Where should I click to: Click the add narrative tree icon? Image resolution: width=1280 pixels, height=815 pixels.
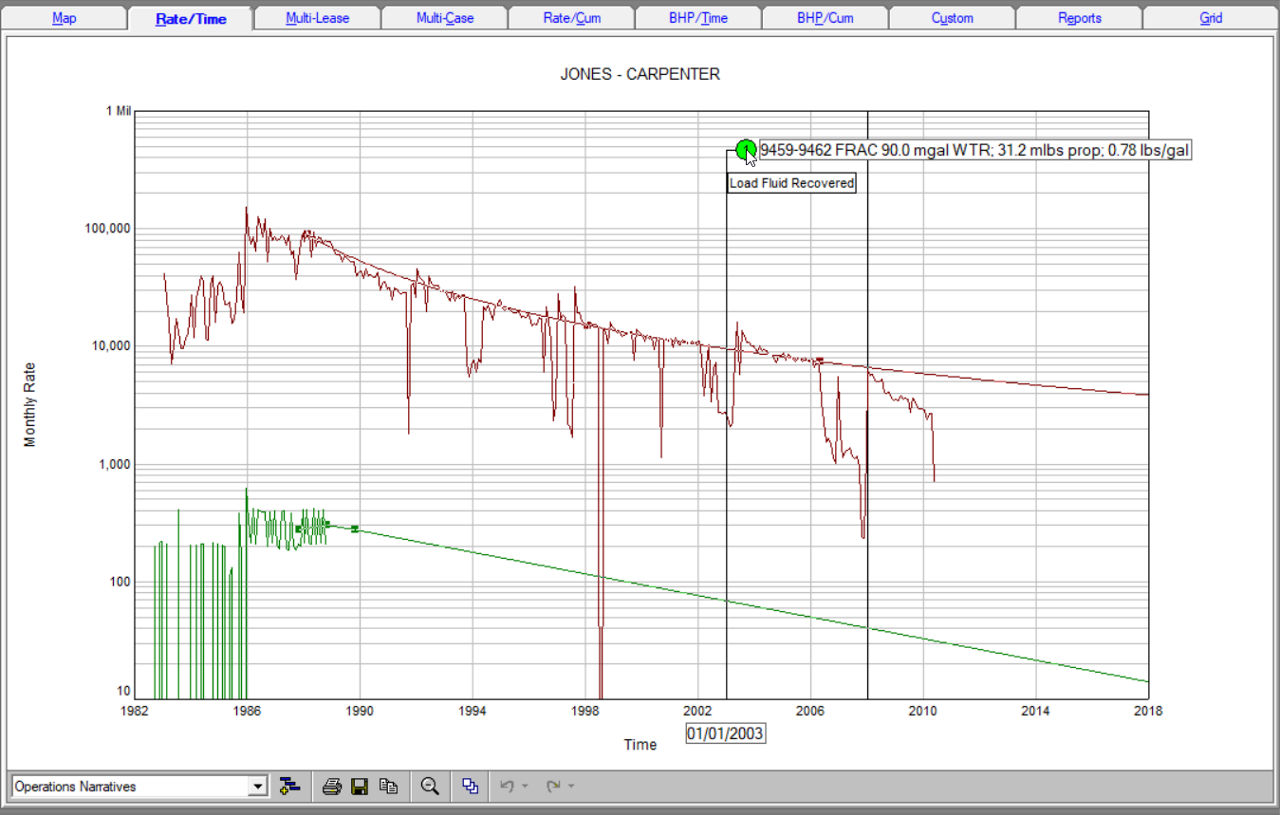290,786
